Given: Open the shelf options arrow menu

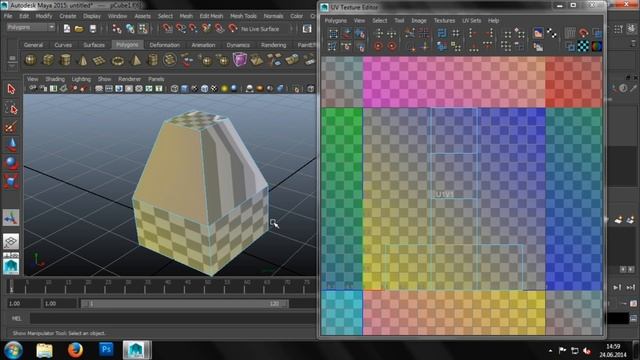Looking at the screenshot, I should [x=12, y=65].
